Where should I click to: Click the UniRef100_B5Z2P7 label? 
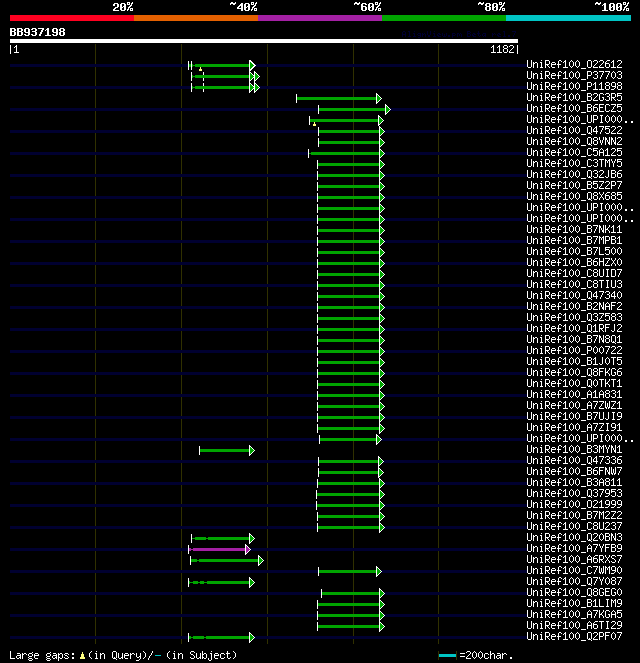[574, 185]
